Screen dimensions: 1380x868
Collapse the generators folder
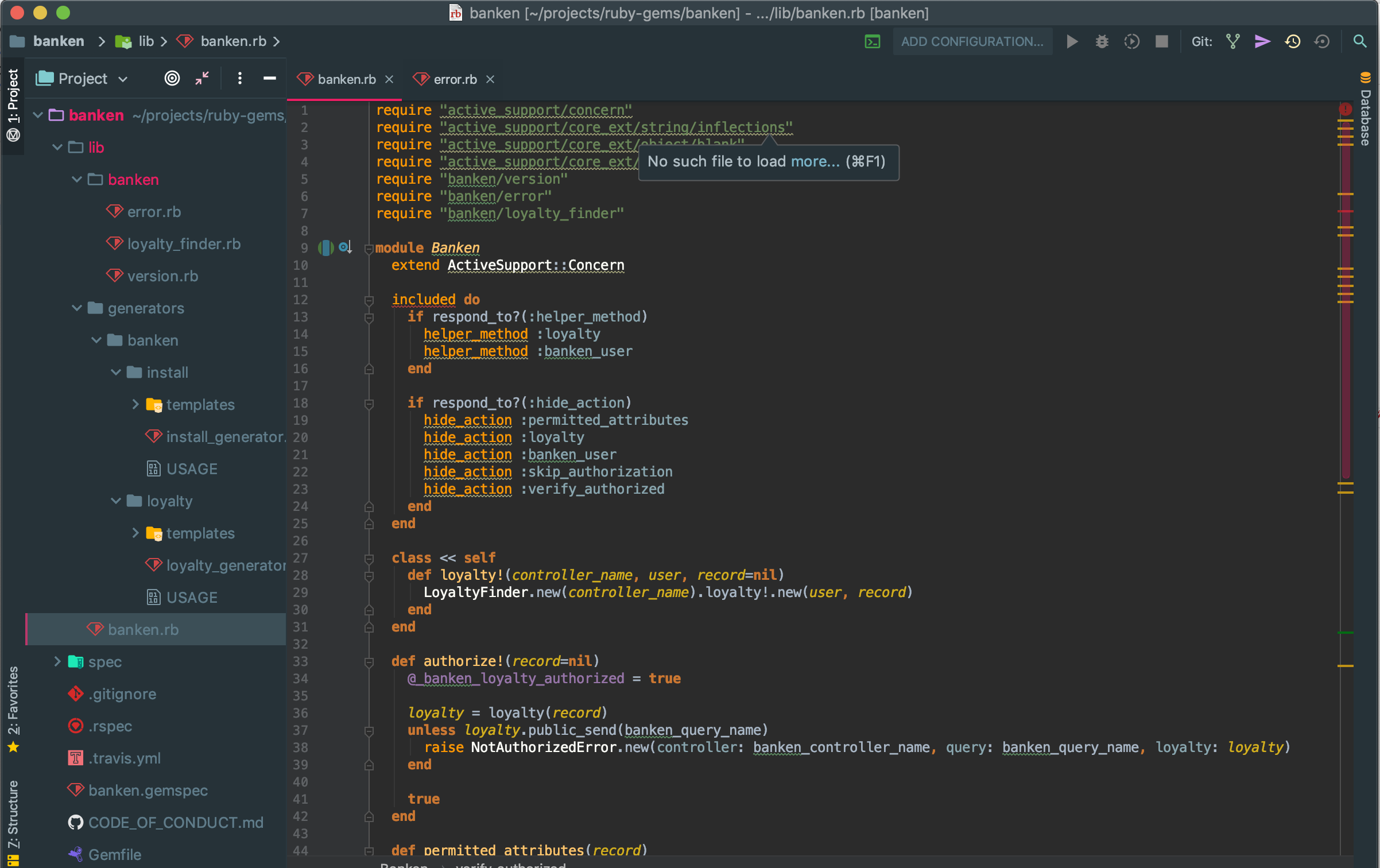(76, 308)
